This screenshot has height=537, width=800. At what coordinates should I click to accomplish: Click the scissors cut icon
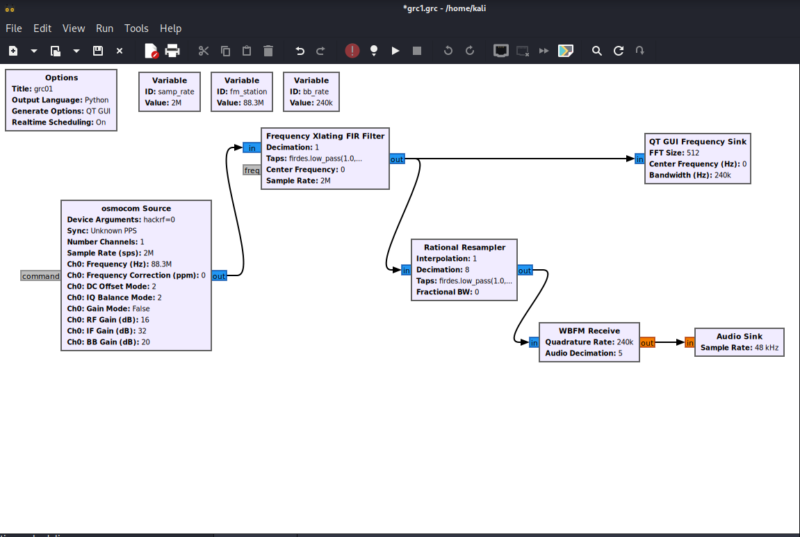(204, 50)
